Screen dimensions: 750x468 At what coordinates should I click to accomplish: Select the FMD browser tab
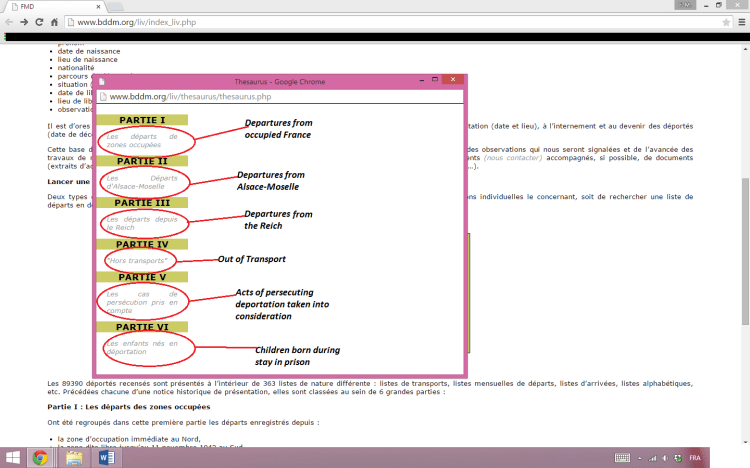pyautogui.click(x=55, y=7)
